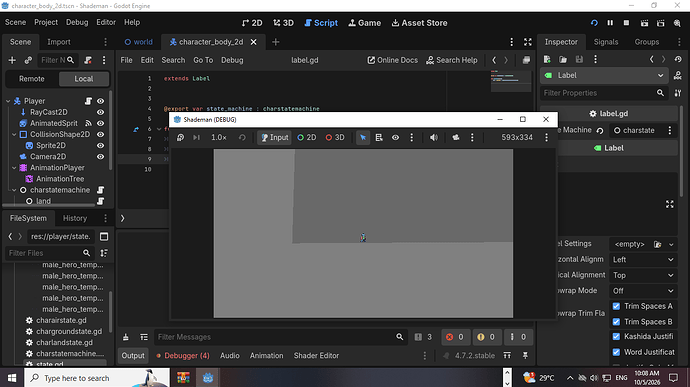The image size is (690, 387).
Task: Revert State Machine property icon
Action: coord(600,130)
